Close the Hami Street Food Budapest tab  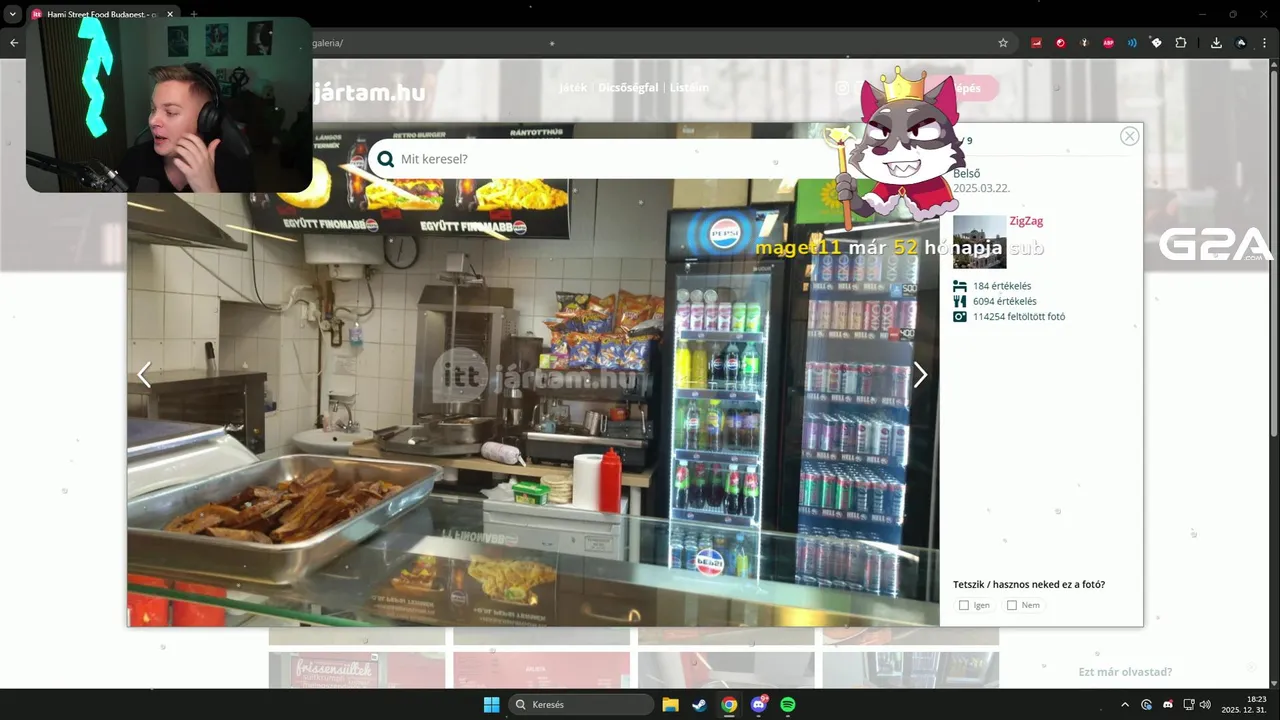(x=170, y=14)
